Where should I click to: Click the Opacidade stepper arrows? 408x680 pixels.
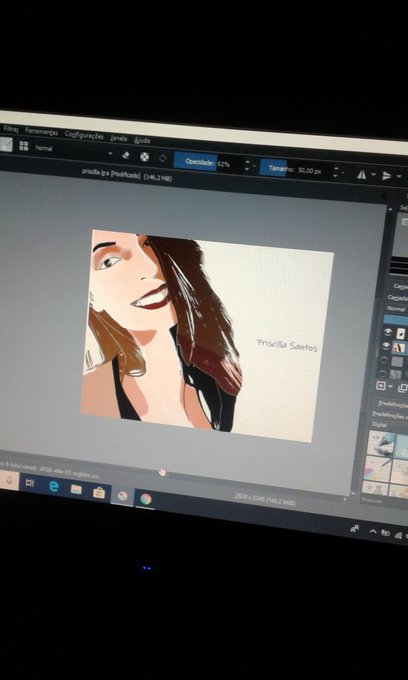(x=247, y=166)
